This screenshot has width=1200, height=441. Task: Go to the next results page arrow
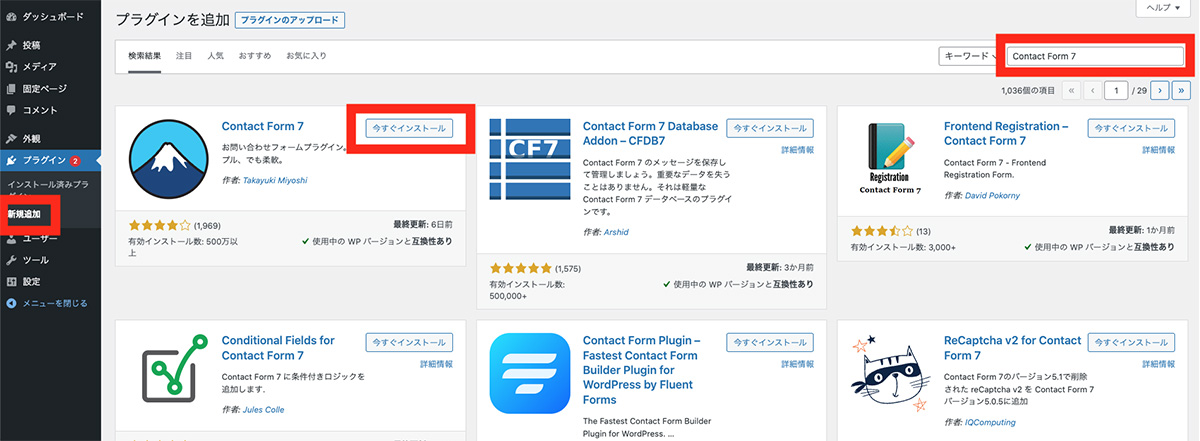pyautogui.click(x=1160, y=89)
